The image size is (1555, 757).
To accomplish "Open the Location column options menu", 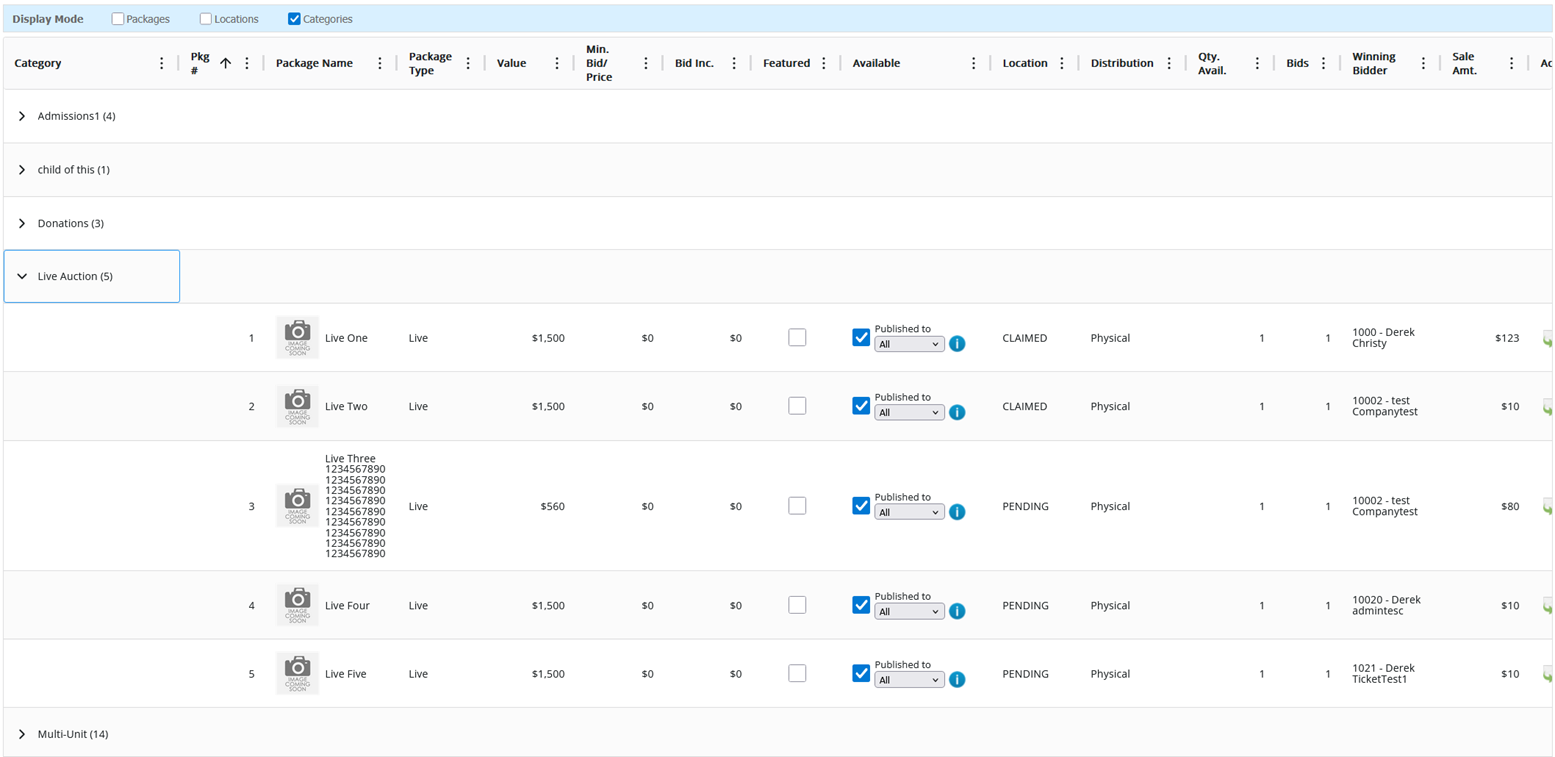I will pos(1062,63).
